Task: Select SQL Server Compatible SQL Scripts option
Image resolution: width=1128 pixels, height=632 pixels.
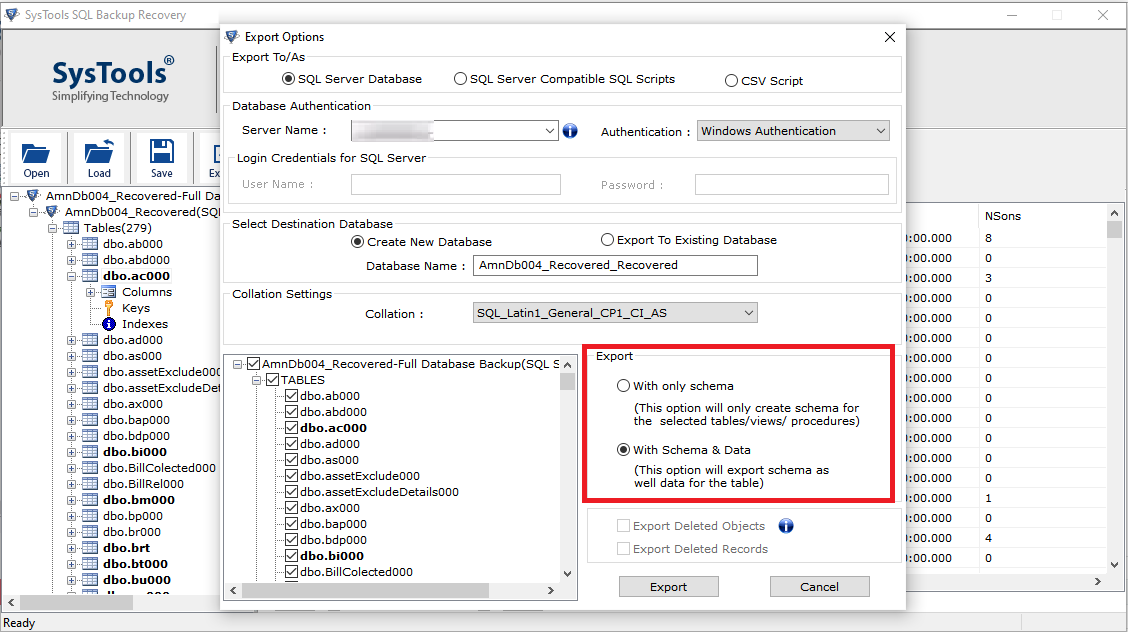Action: (460, 79)
